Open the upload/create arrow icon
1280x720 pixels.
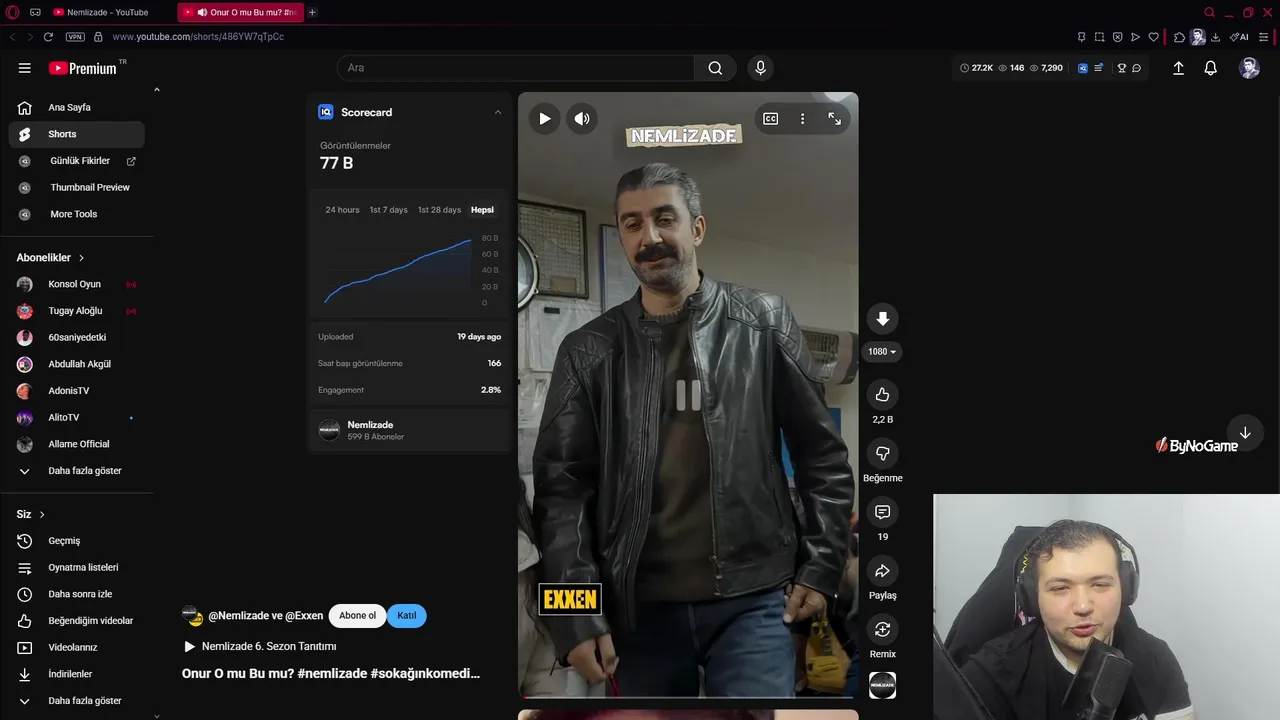(1178, 68)
